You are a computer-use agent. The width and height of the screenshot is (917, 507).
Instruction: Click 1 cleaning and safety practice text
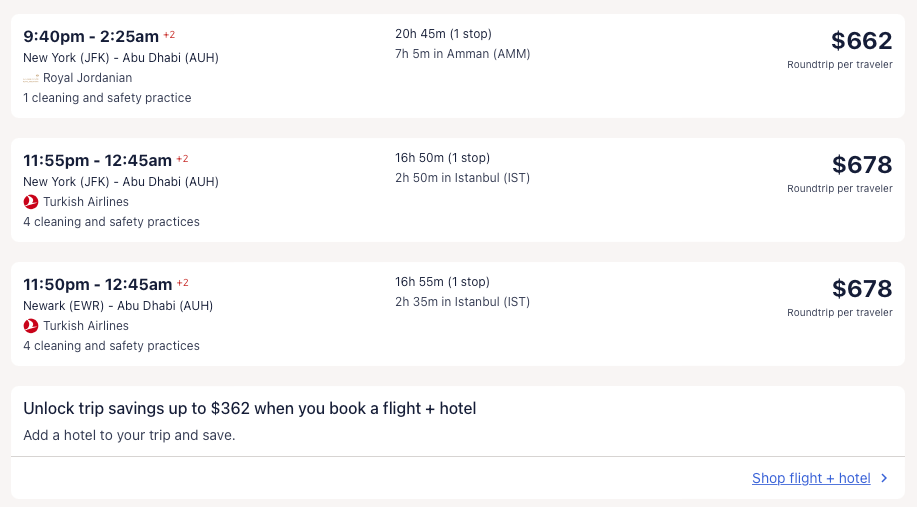(x=107, y=98)
